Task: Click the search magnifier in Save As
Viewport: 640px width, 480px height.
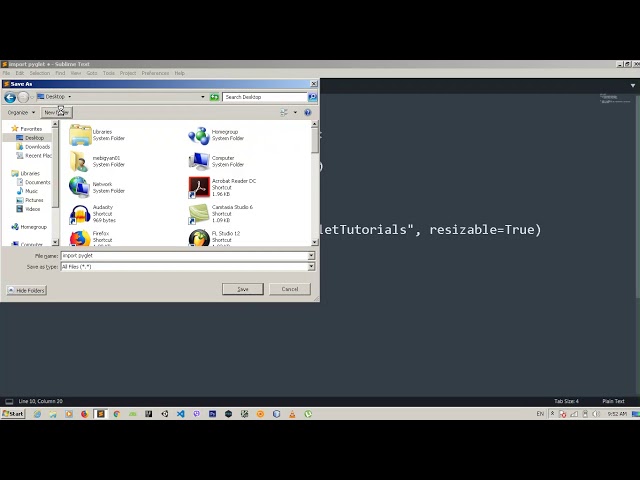Action: [x=312, y=97]
